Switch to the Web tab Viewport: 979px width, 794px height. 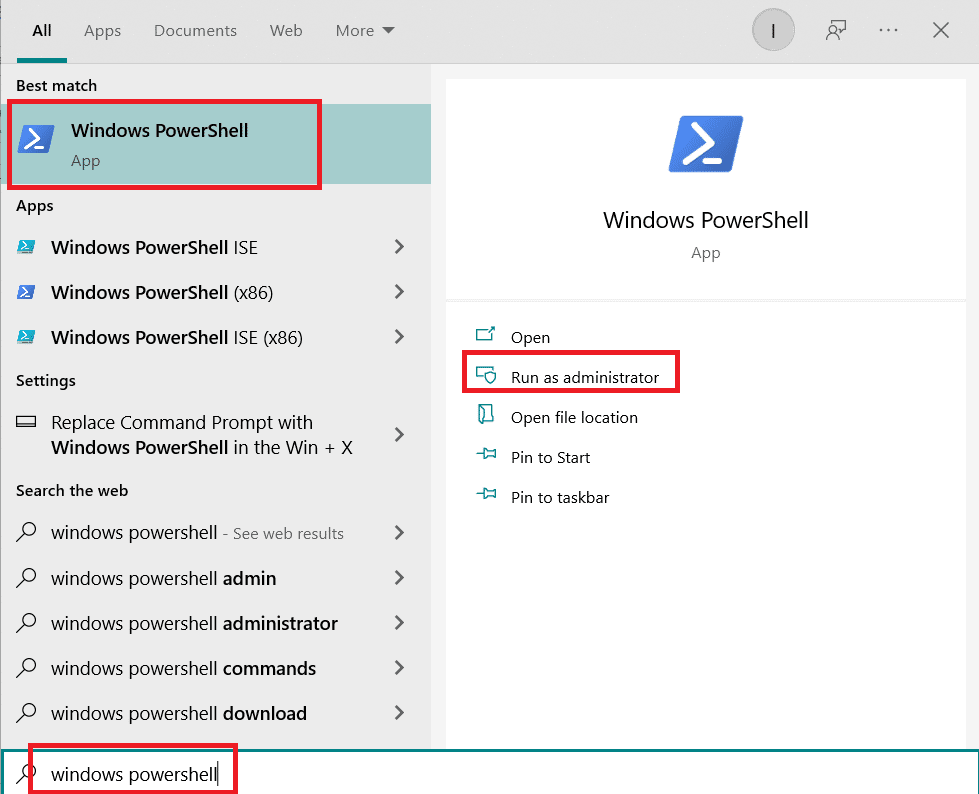pos(286,30)
